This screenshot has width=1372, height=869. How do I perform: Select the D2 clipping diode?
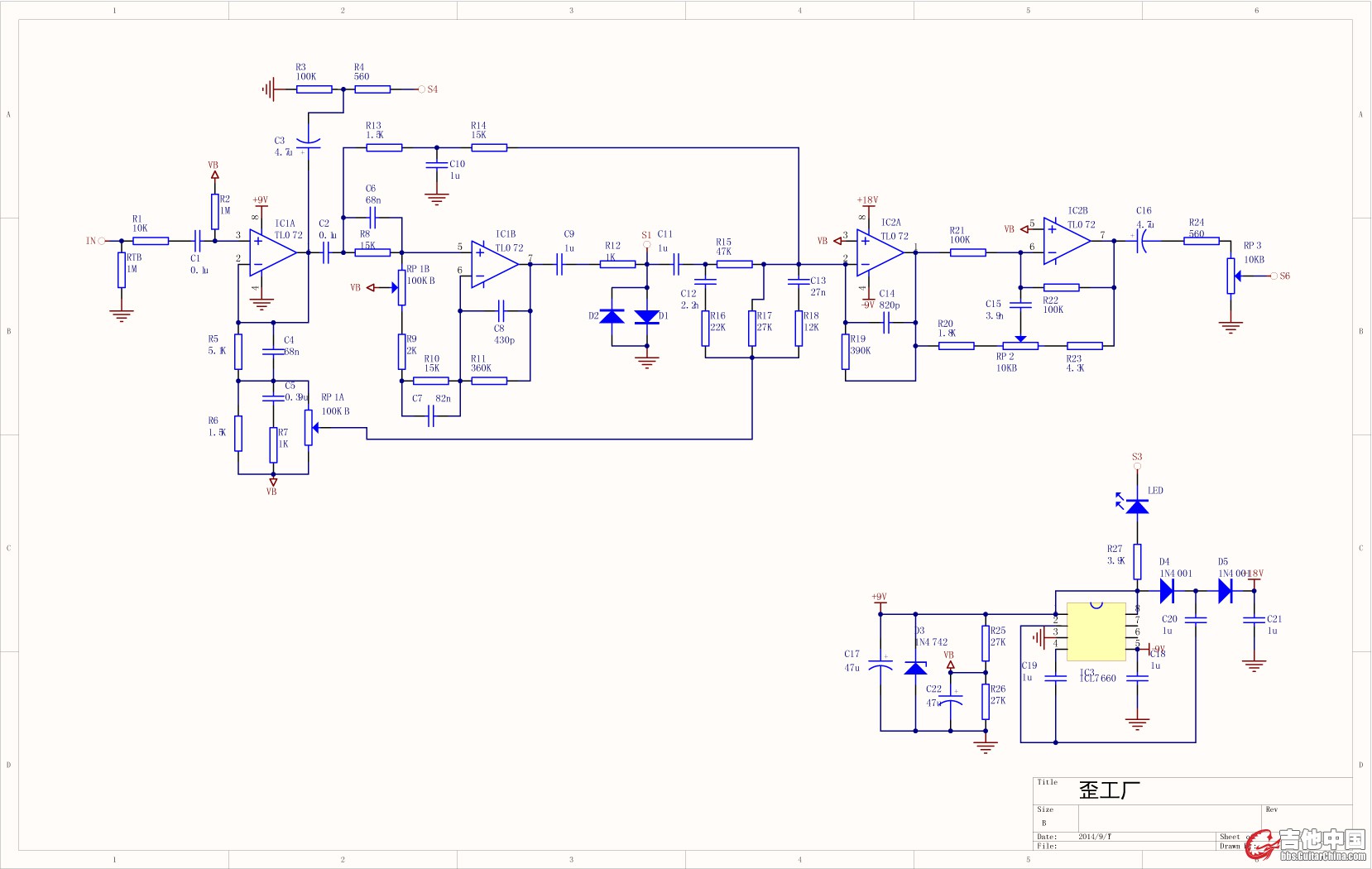tap(612, 316)
